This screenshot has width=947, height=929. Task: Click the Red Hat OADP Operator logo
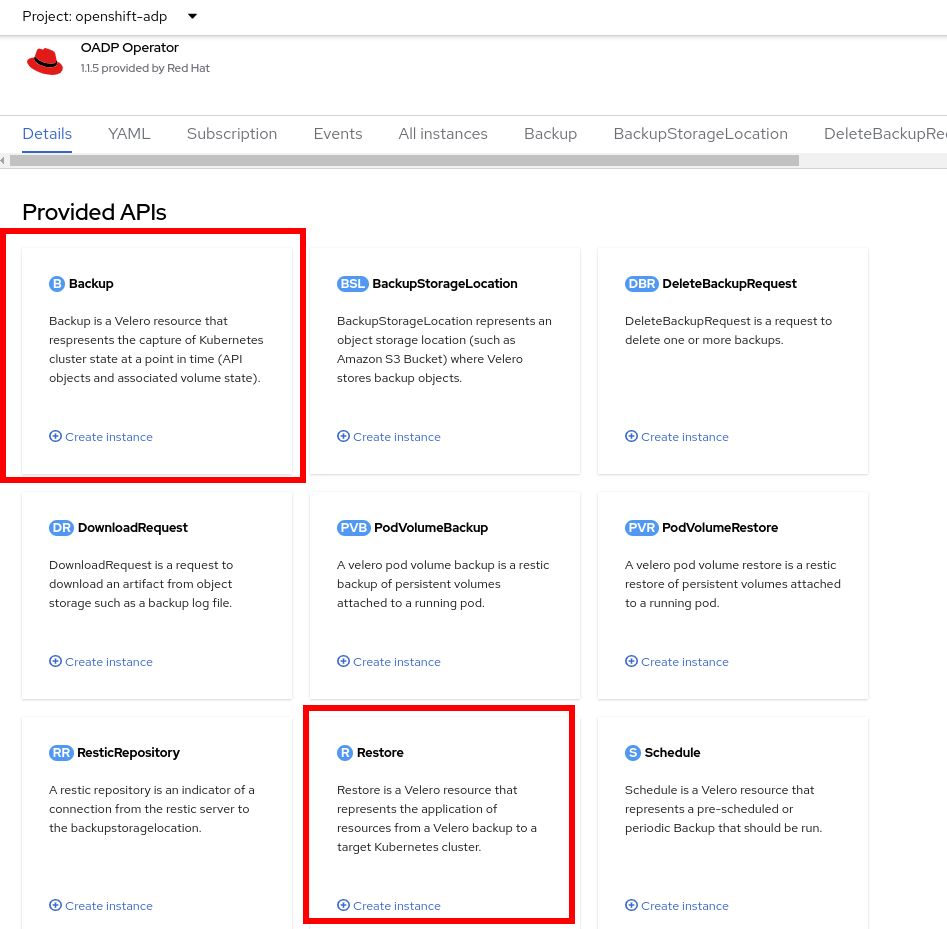(x=45, y=60)
